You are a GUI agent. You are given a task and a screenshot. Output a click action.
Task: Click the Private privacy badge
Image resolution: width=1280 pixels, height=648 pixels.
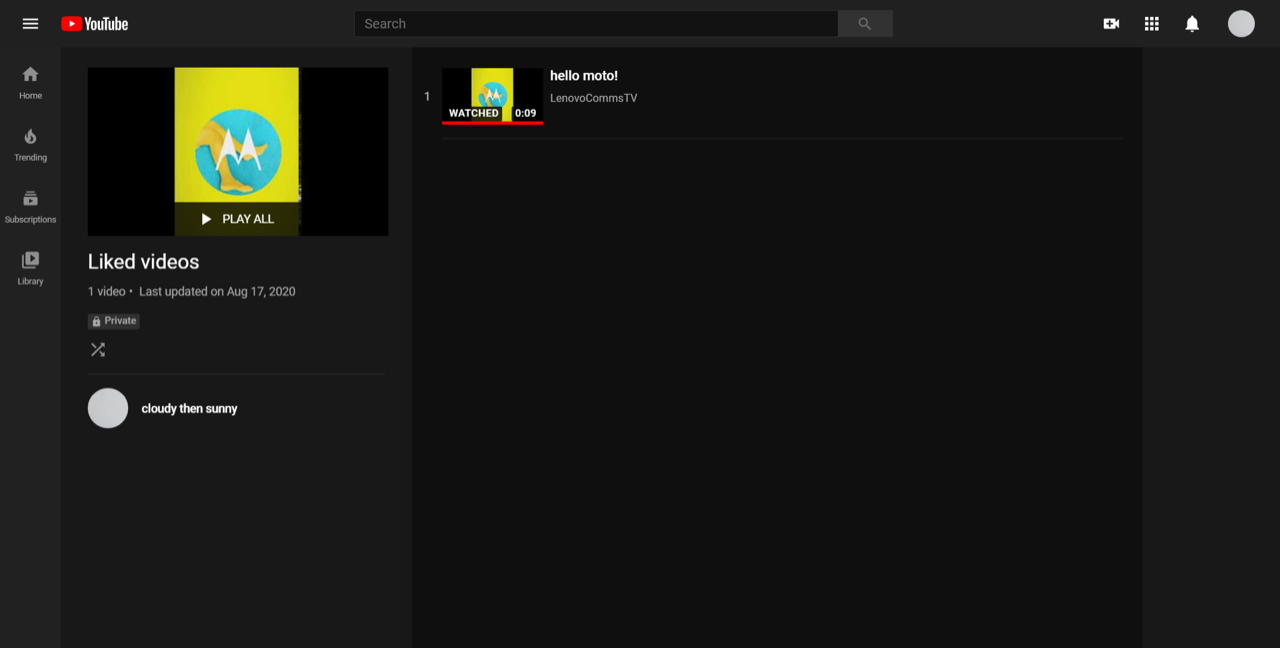(x=114, y=321)
